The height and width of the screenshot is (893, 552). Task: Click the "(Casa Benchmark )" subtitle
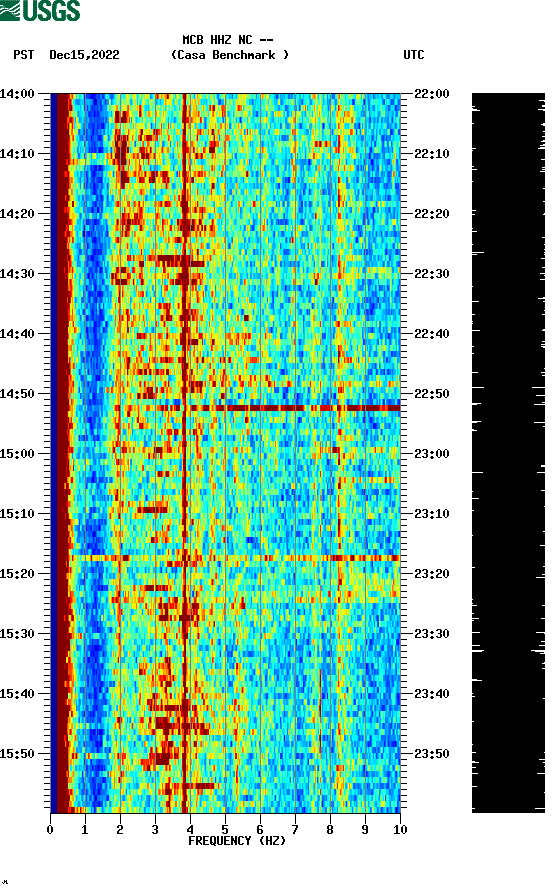(230, 55)
